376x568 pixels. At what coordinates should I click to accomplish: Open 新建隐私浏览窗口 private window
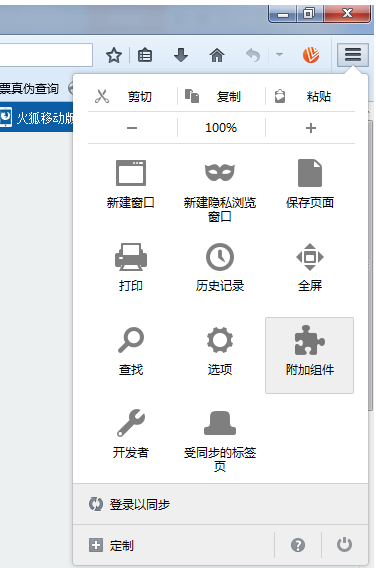[x=220, y=190]
